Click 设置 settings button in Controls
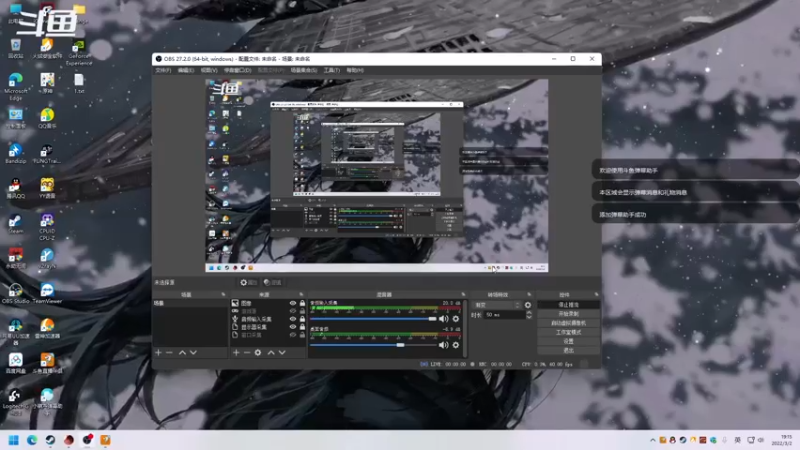 [568, 341]
